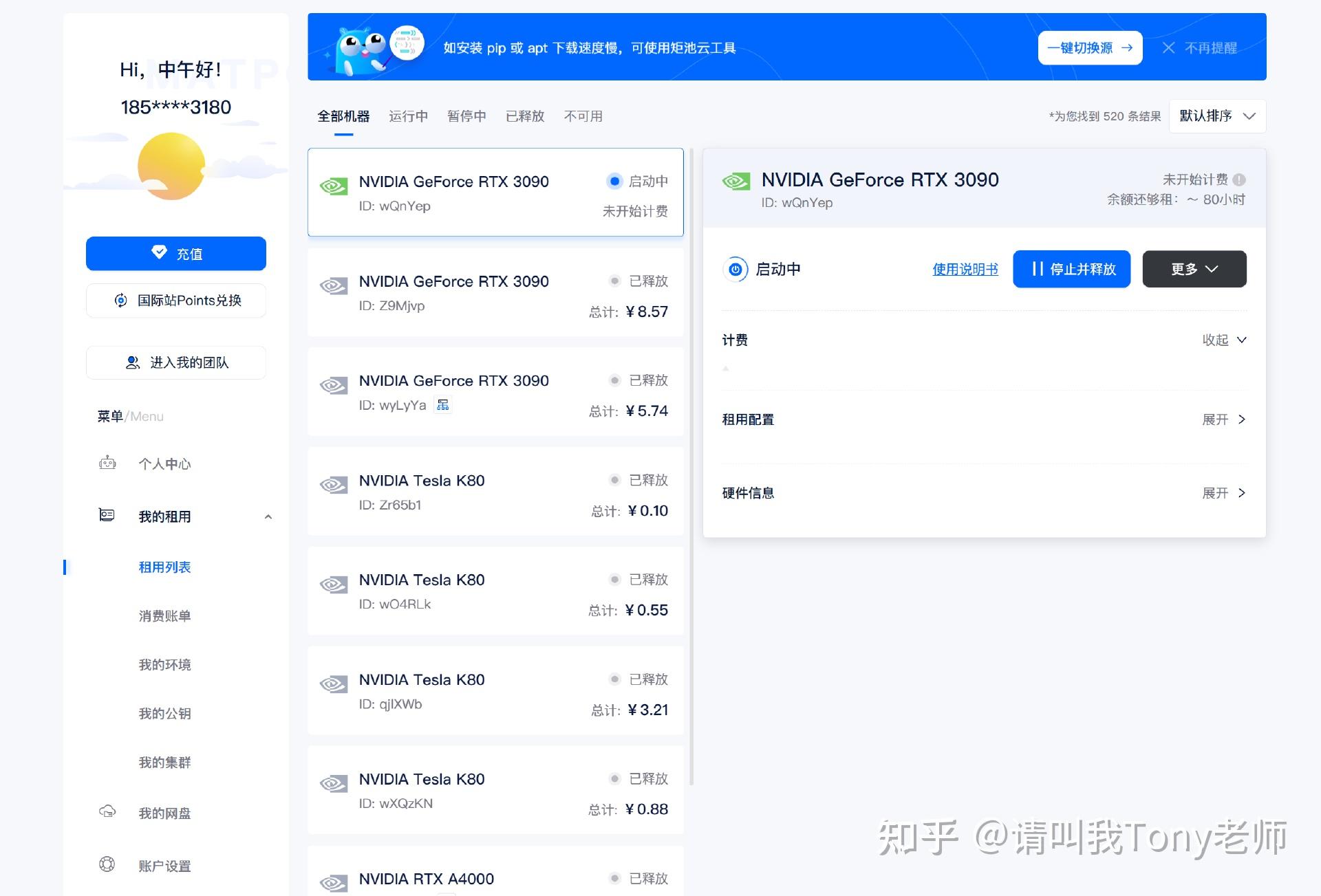Click the diamond icon on 充值 button
Viewport: 1321px width, 896px height.
coord(159,252)
